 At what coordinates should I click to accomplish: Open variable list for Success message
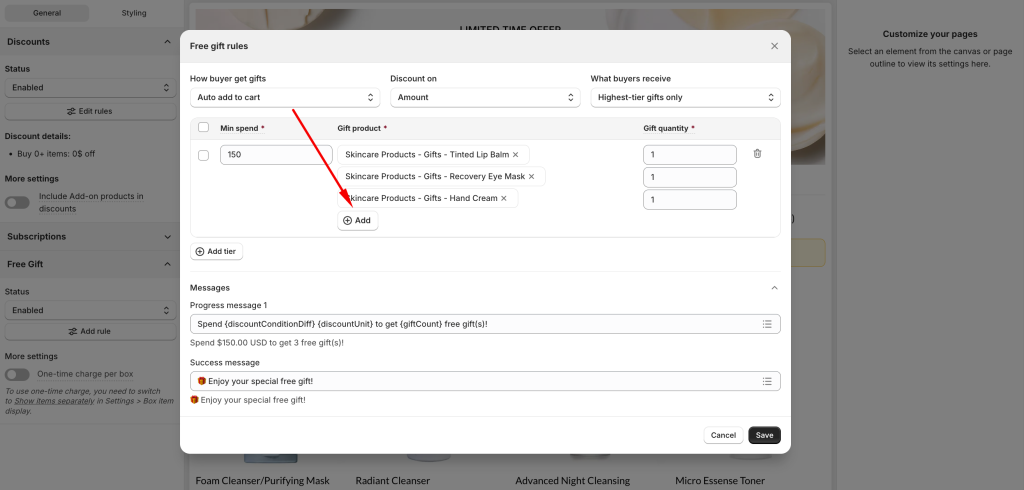tap(767, 381)
